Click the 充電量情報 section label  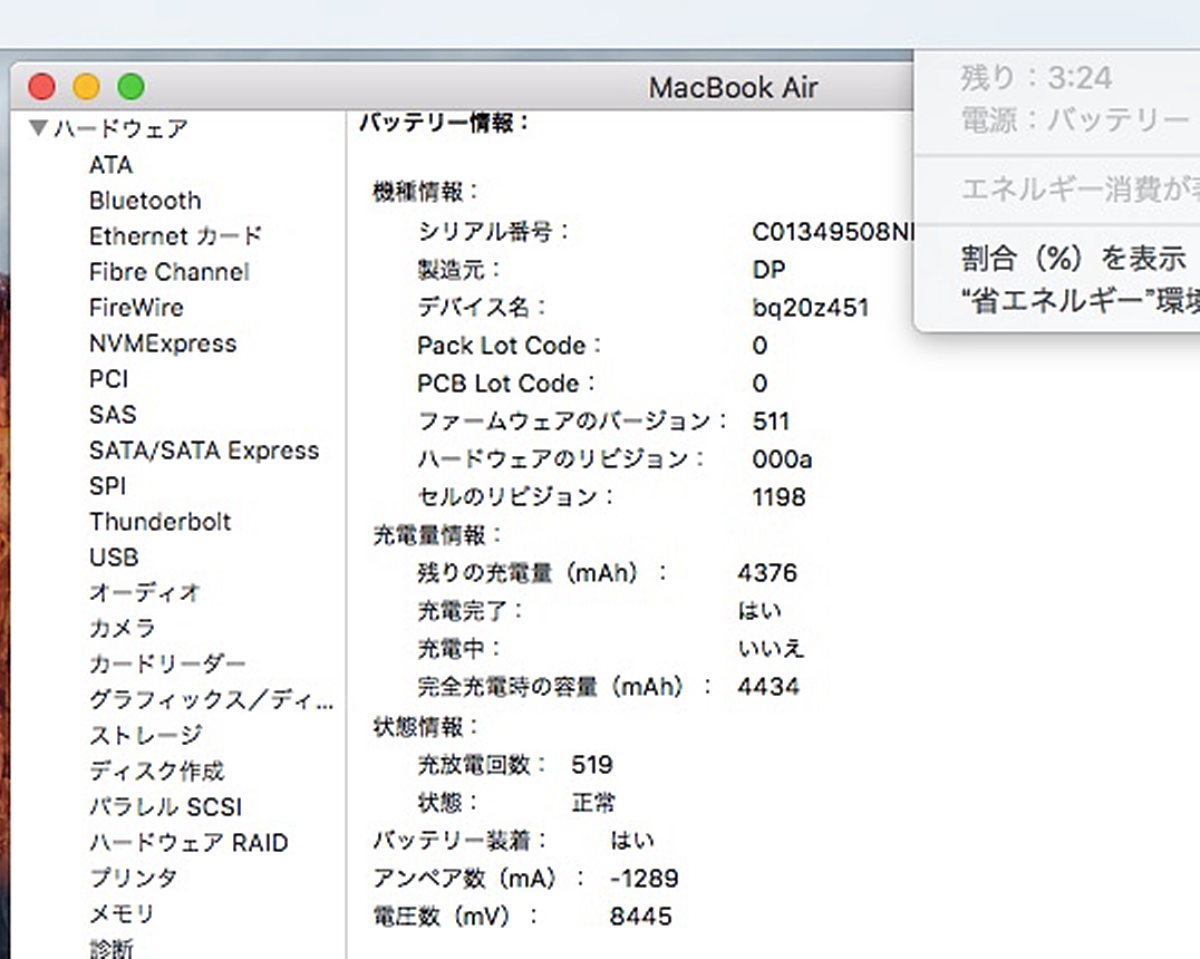439,535
